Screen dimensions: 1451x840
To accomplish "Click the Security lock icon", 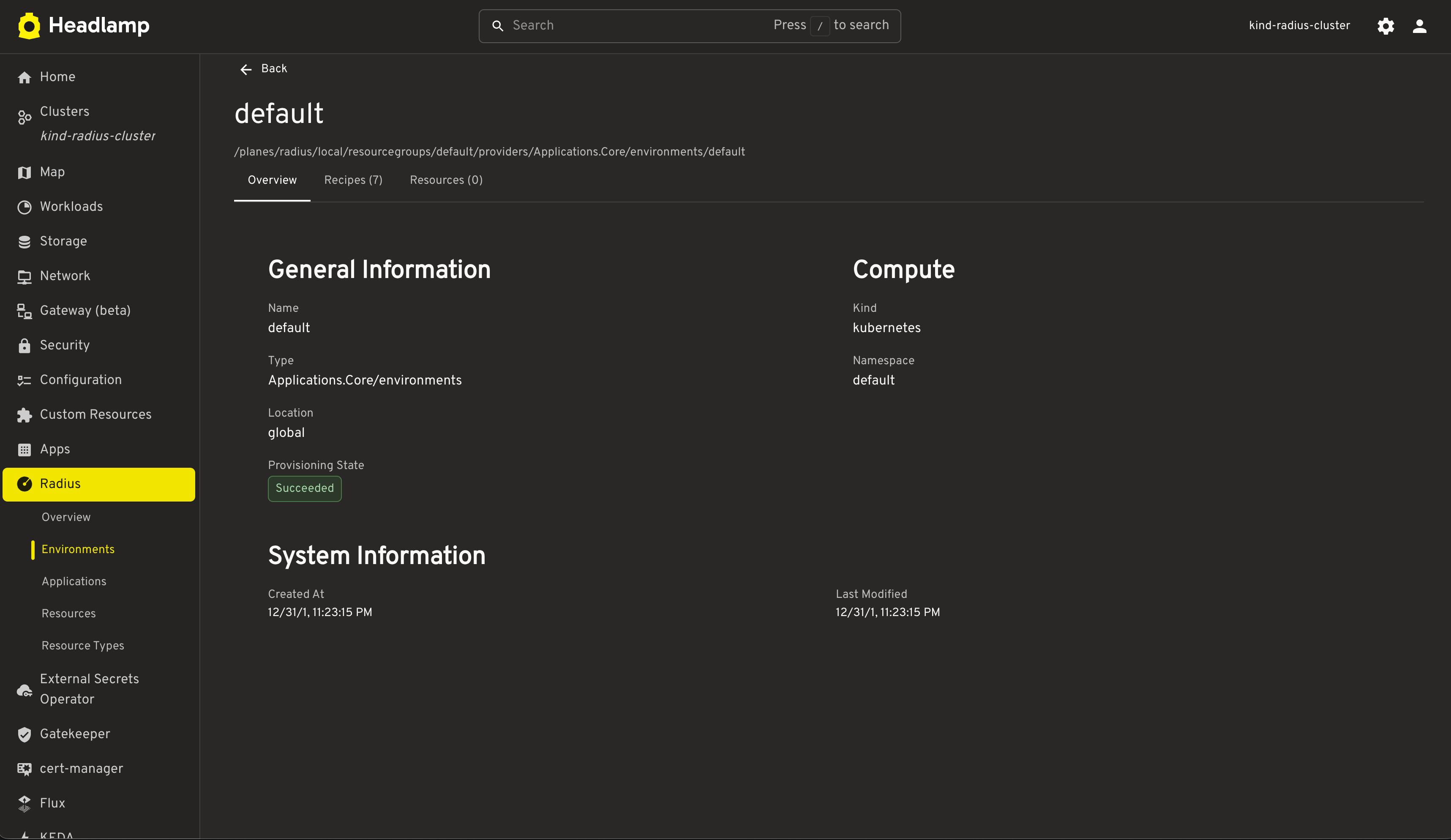I will pos(24,346).
